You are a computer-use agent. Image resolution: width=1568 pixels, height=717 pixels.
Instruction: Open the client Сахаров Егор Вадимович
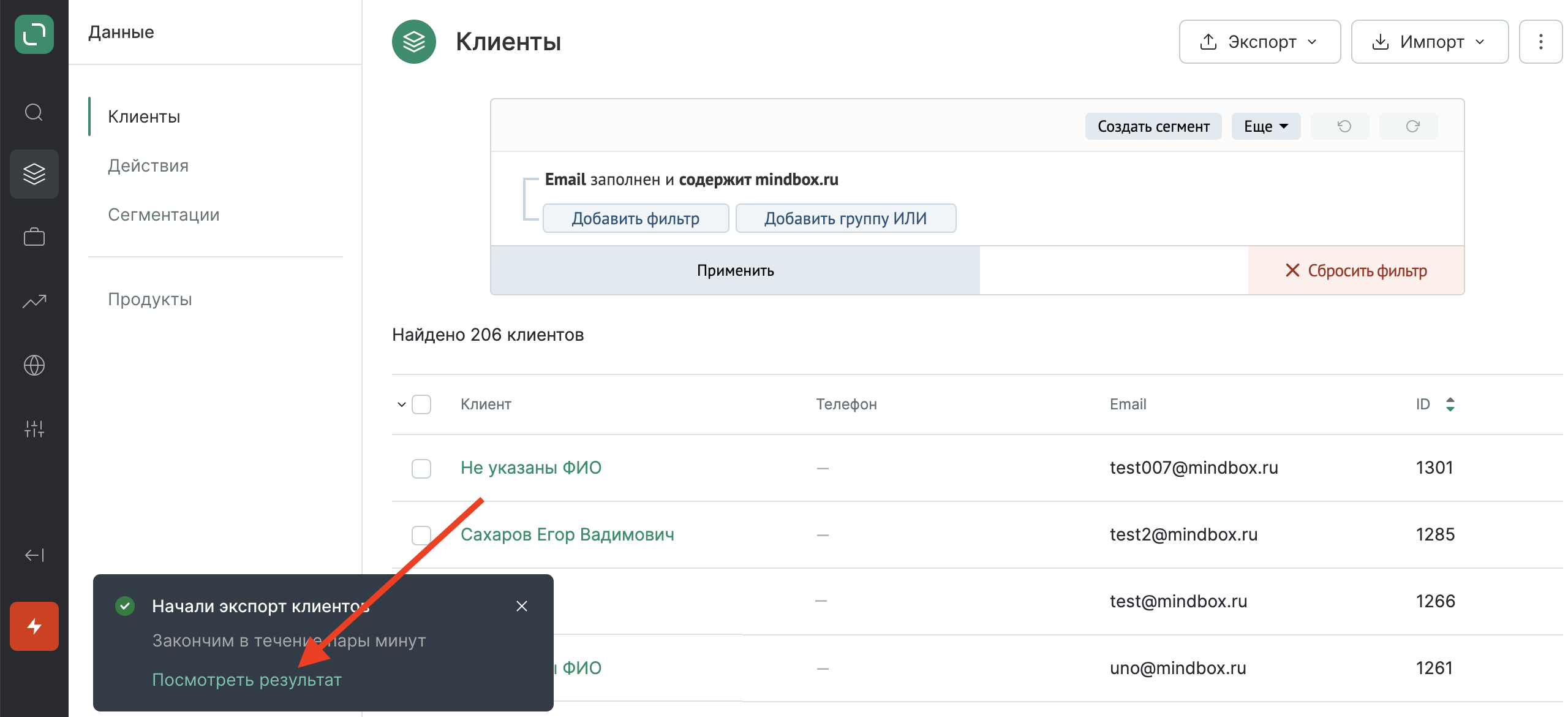(x=567, y=534)
